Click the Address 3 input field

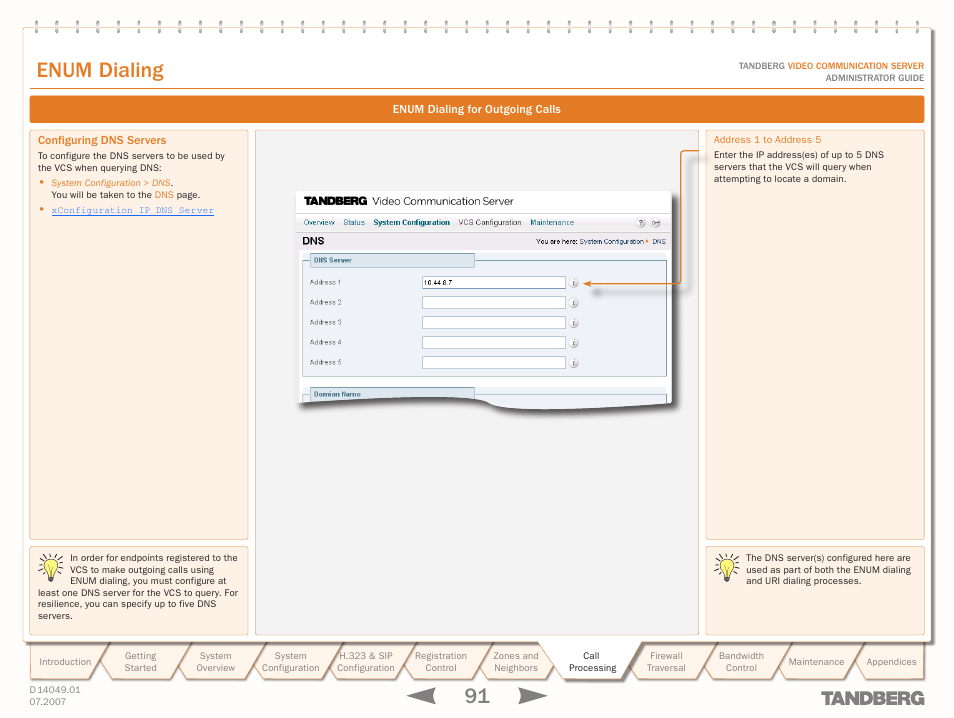(493, 323)
